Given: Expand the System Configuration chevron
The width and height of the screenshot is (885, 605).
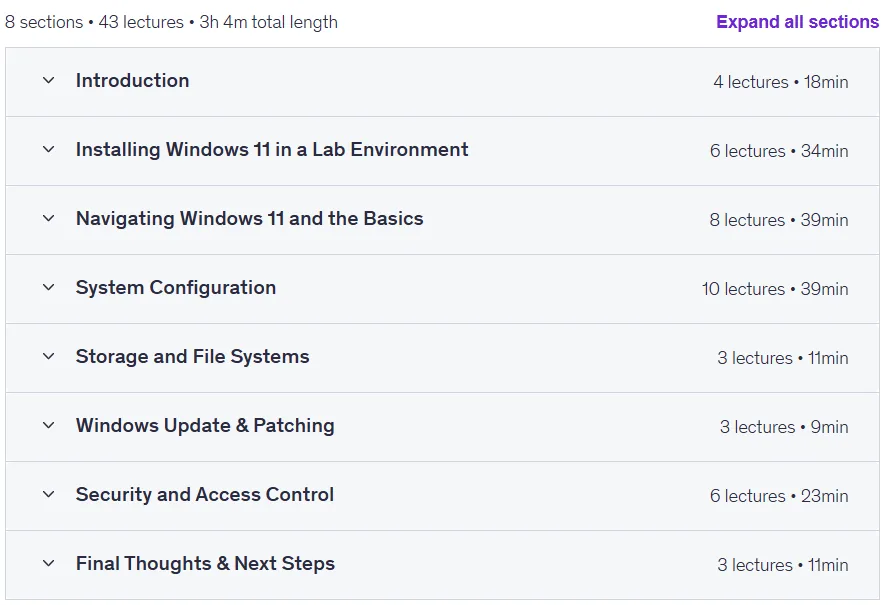Looking at the screenshot, I should 49,287.
